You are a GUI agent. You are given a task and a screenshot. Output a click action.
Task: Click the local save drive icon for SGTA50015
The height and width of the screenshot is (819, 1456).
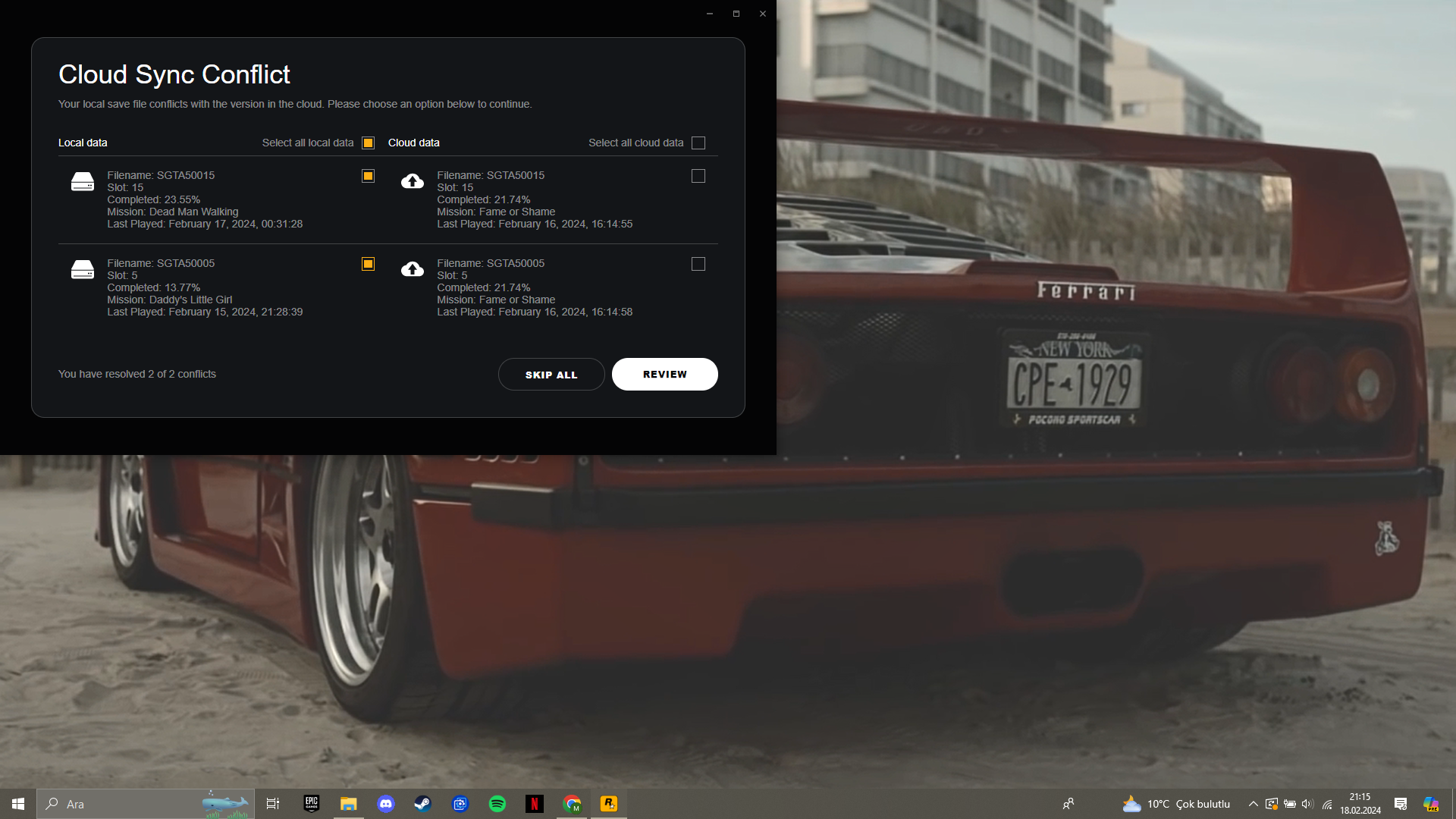pyautogui.click(x=82, y=182)
